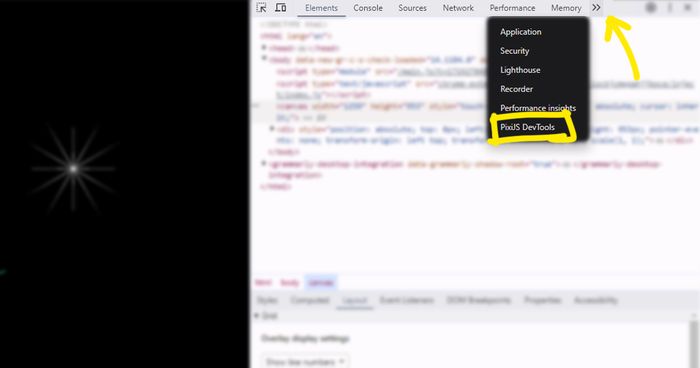Open the DevTools three-dot customize menu

(670, 8)
